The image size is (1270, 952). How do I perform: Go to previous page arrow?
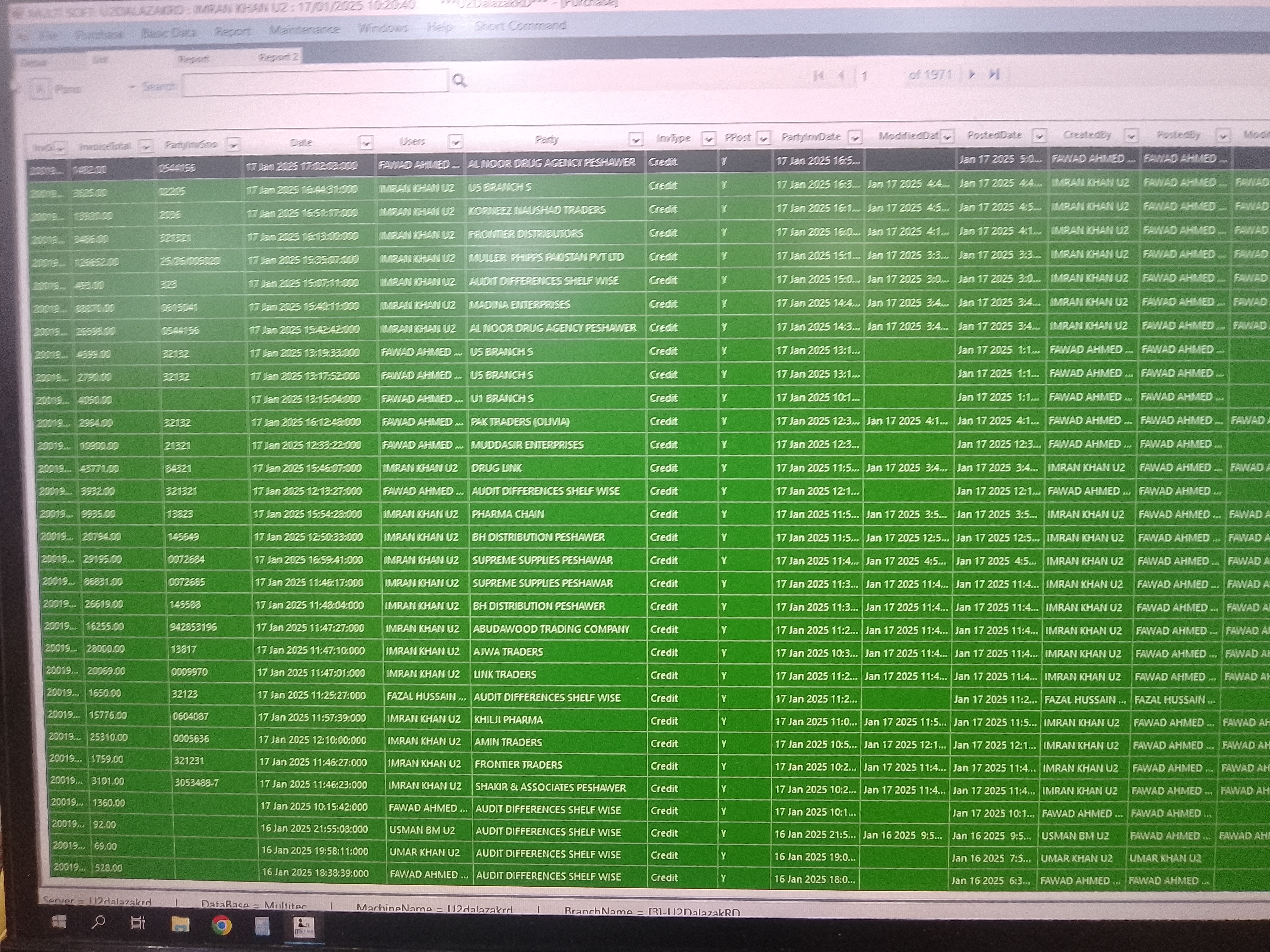841,75
